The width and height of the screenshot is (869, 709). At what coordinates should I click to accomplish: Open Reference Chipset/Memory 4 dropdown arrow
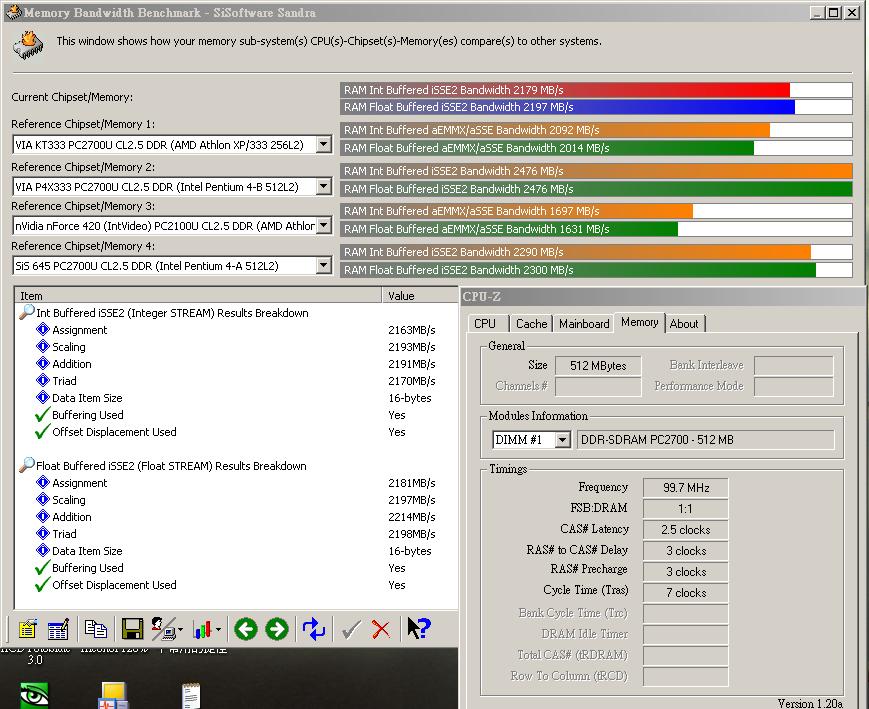click(323, 266)
